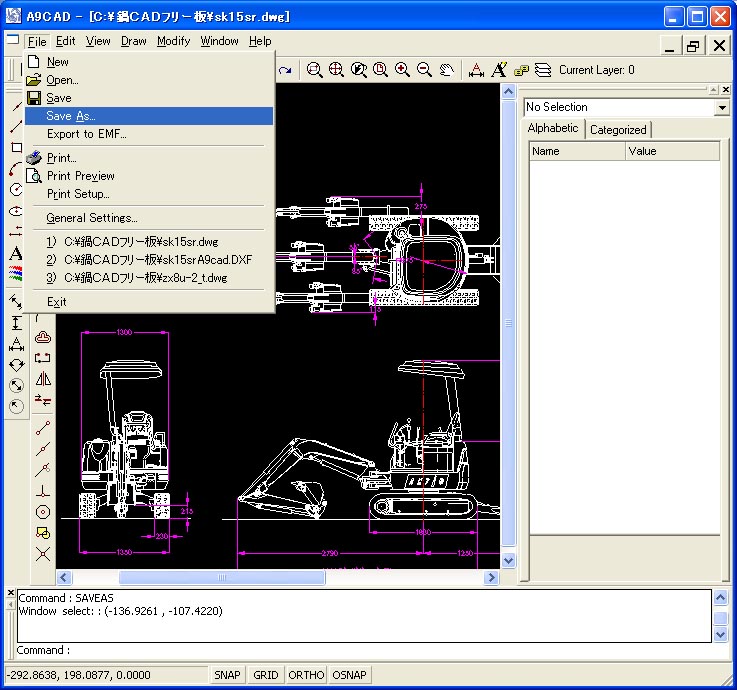Open the View menu

pos(98,41)
